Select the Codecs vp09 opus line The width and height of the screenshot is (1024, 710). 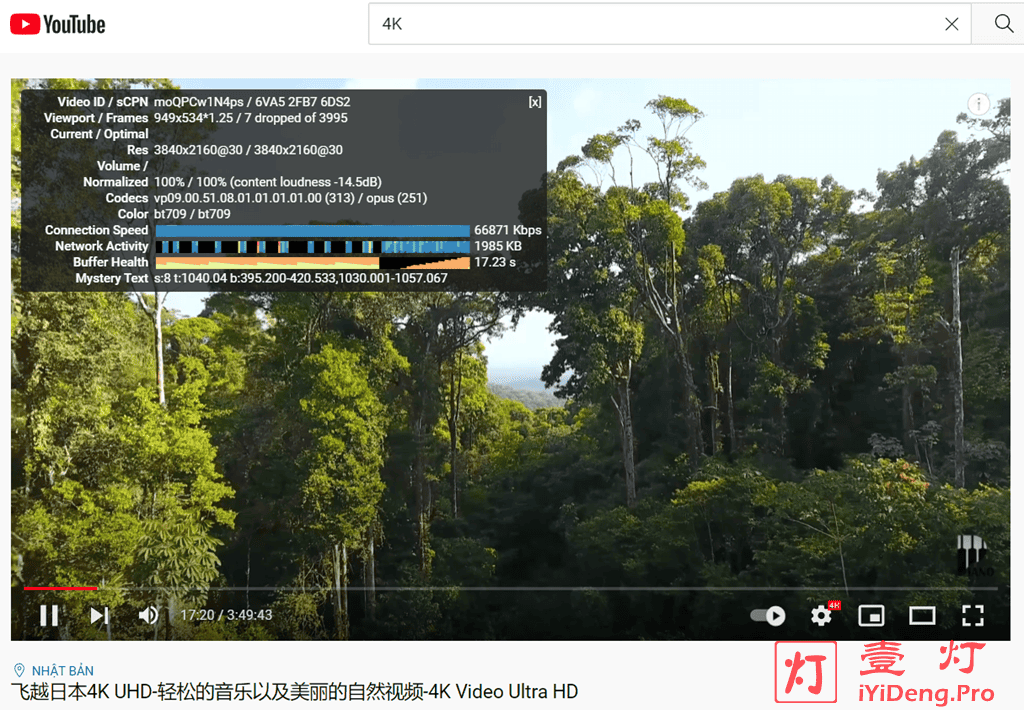coord(290,198)
